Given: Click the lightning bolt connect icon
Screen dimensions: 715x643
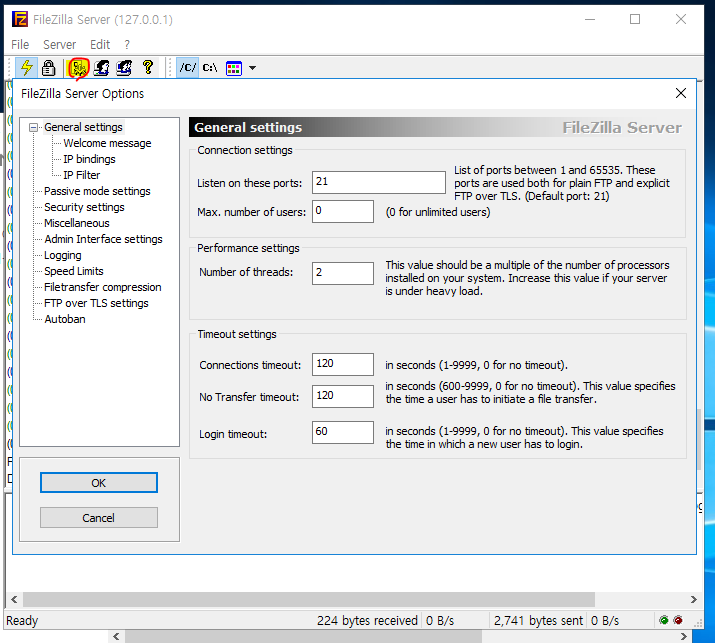Looking at the screenshot, I should (26, 68).
